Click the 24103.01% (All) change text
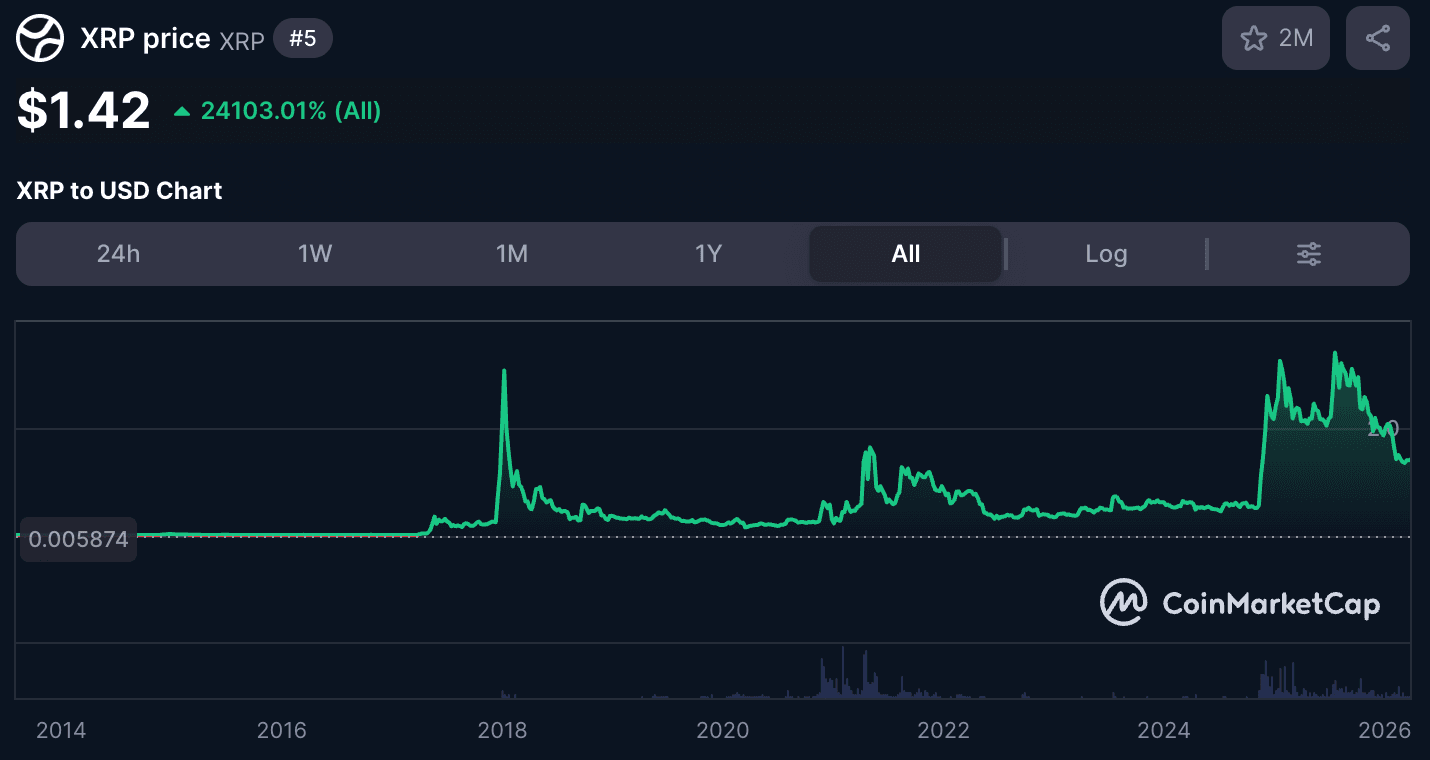Screen dimensions: 1430x760 point(290,111)
